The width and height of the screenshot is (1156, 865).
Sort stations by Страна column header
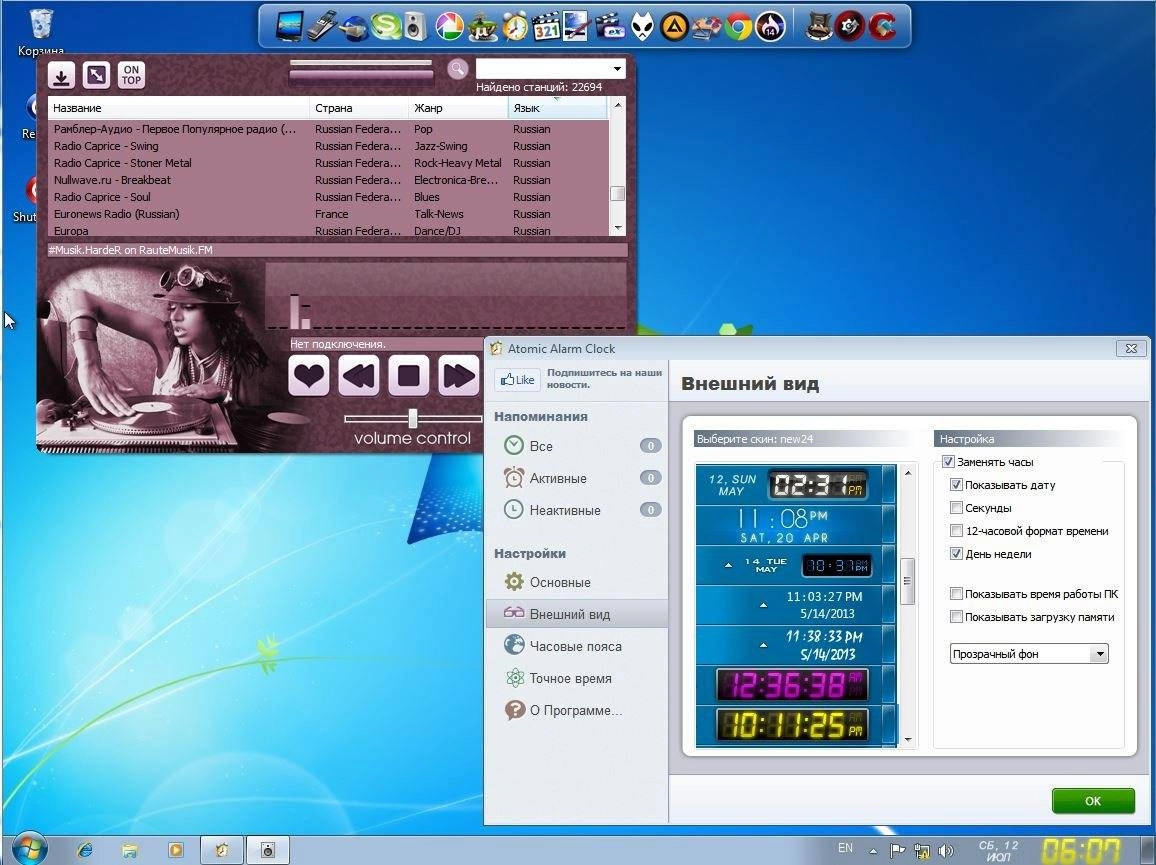[x=359, y=108]
